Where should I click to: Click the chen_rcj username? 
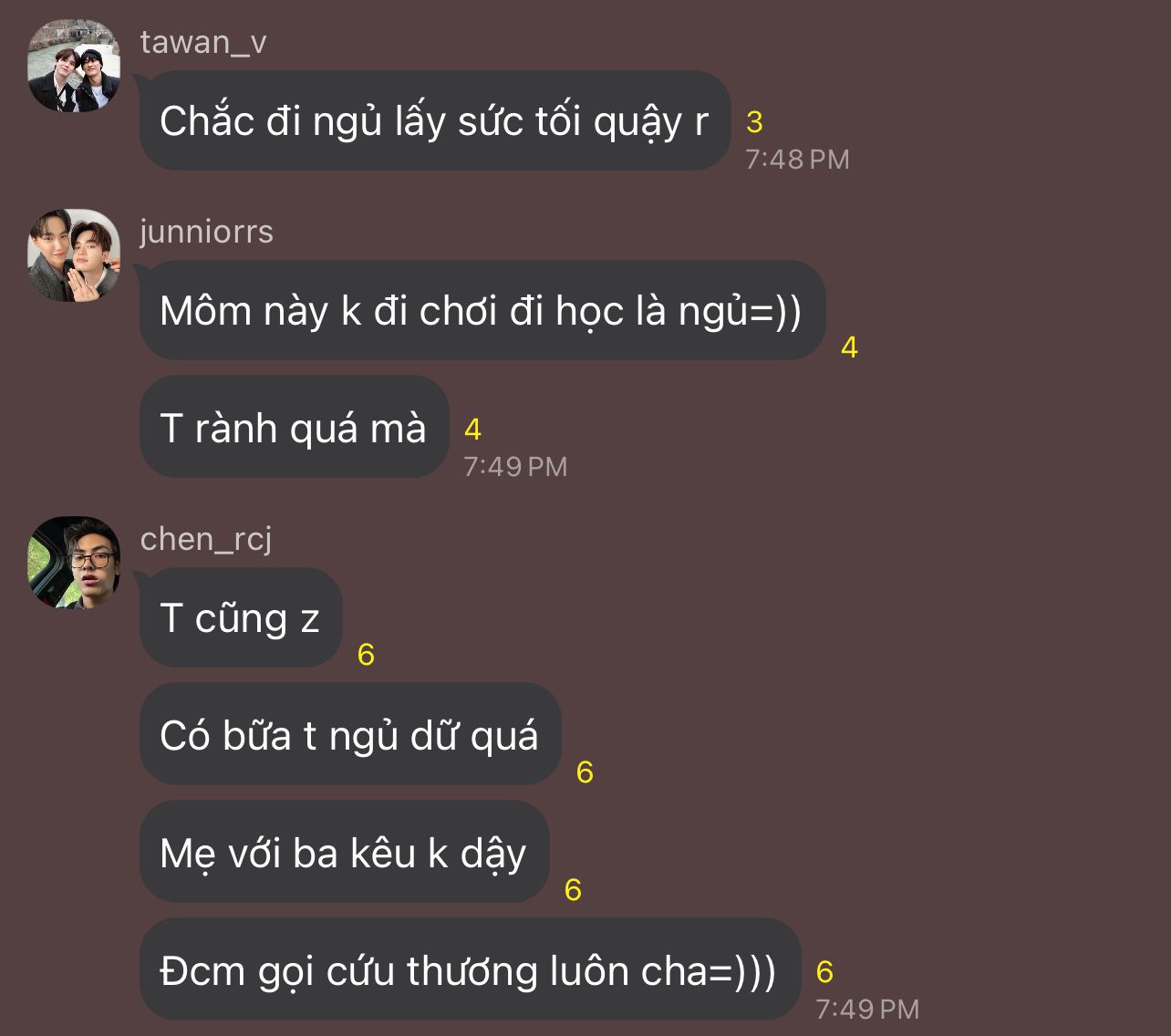pyautogui.click(x=206, y=539)
